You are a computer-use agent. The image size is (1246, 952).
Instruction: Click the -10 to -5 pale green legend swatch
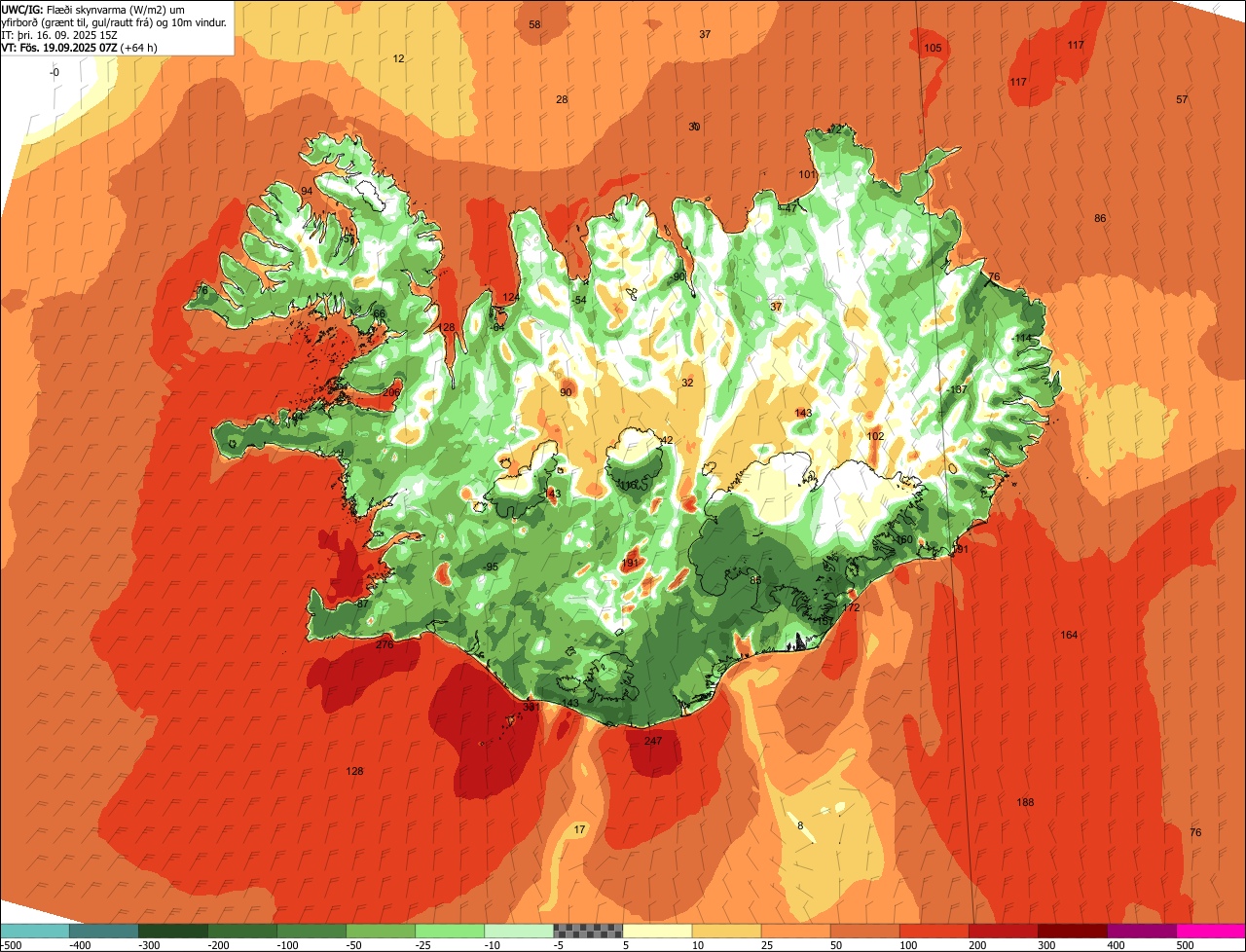tap(518, 931)
